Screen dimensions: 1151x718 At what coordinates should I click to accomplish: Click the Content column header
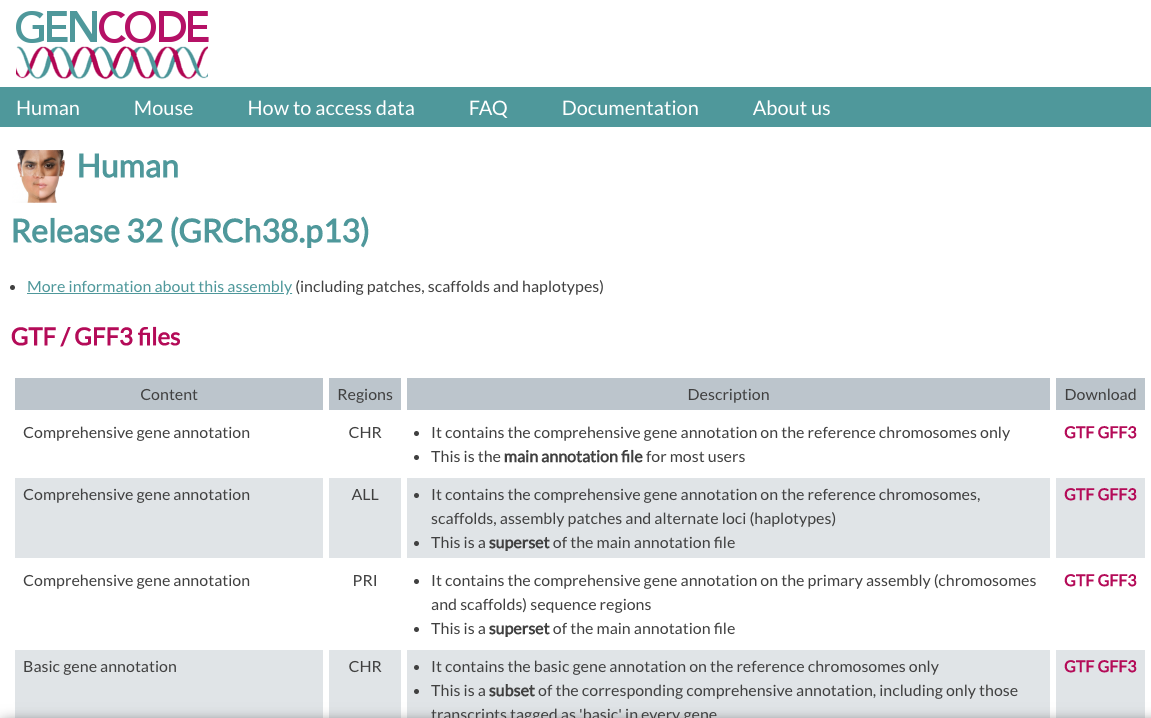point(169,394)
